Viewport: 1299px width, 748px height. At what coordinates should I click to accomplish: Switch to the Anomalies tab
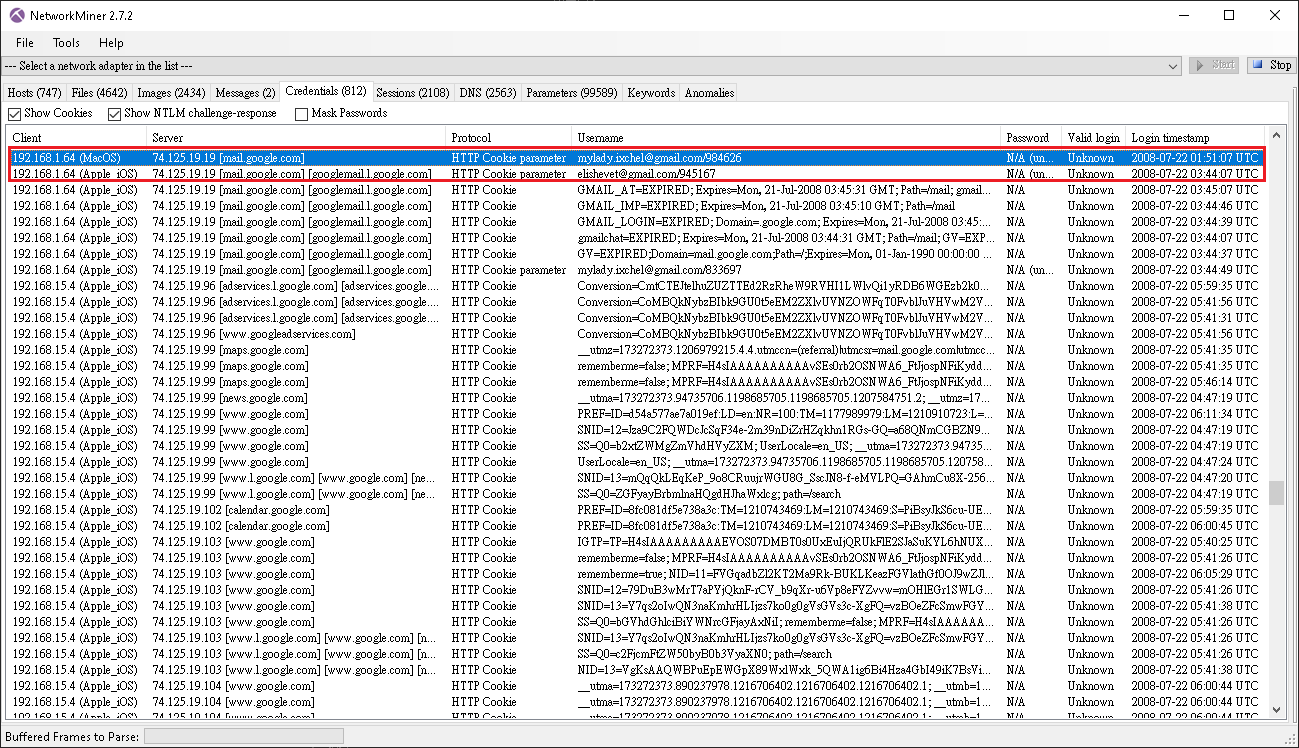pos(709,93)
